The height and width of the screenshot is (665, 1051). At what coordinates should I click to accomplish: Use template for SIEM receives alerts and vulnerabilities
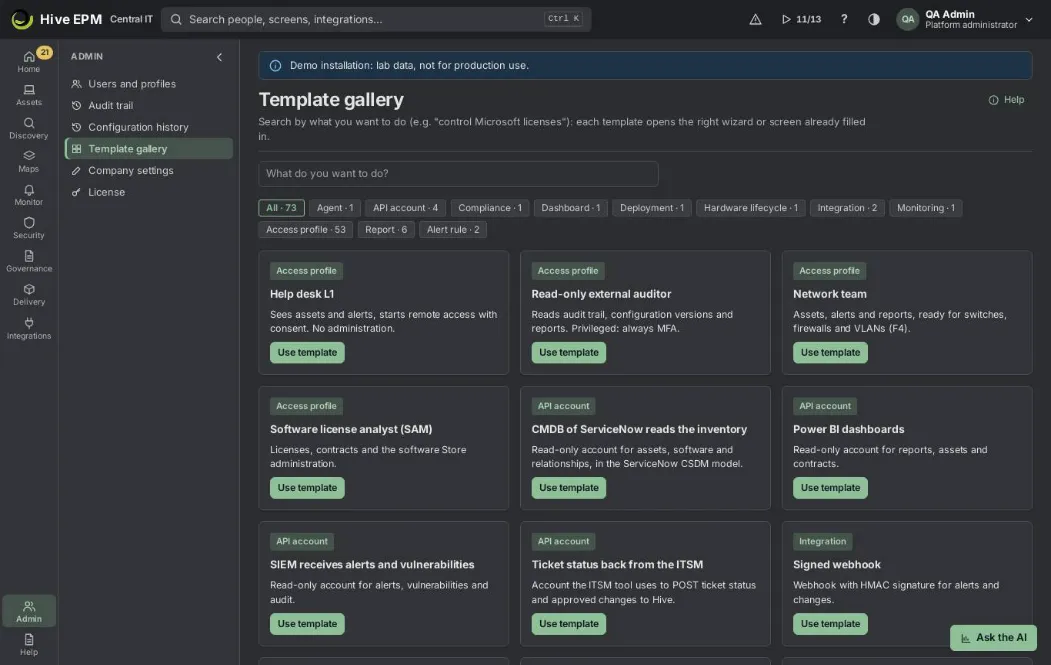(x=307, y=624)
